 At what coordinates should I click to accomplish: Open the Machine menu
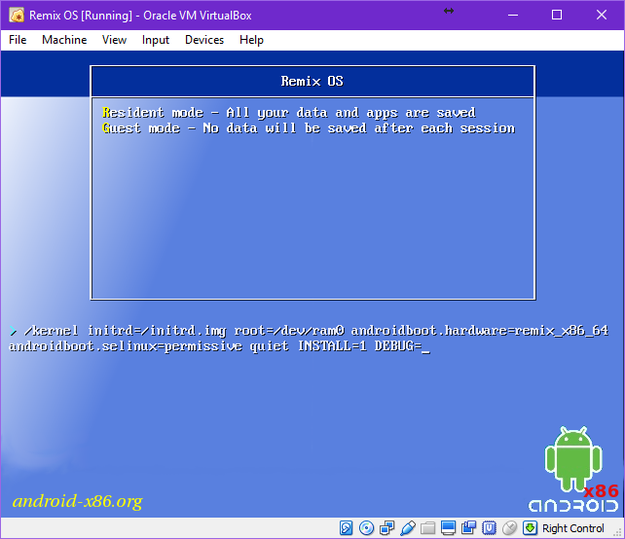[64, 40]
